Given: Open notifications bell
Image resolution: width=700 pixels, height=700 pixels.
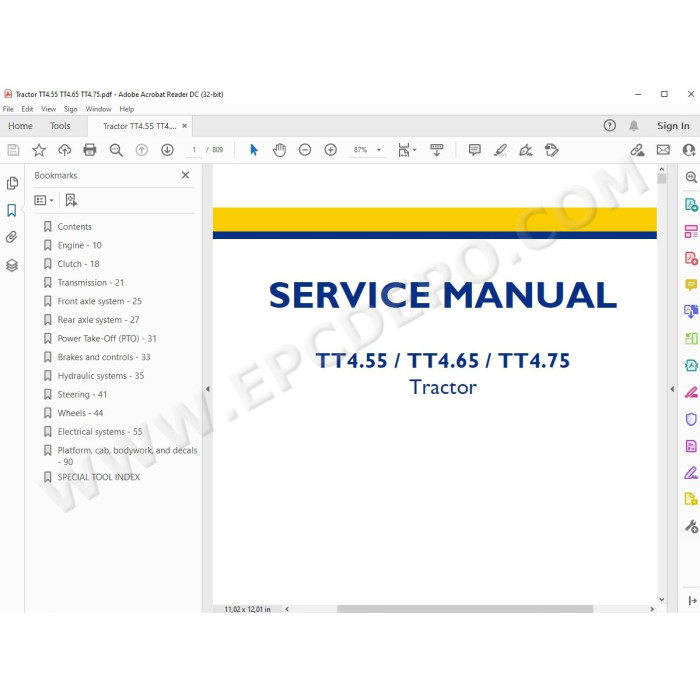Looking at the screenshot, I should click(633, 126).
